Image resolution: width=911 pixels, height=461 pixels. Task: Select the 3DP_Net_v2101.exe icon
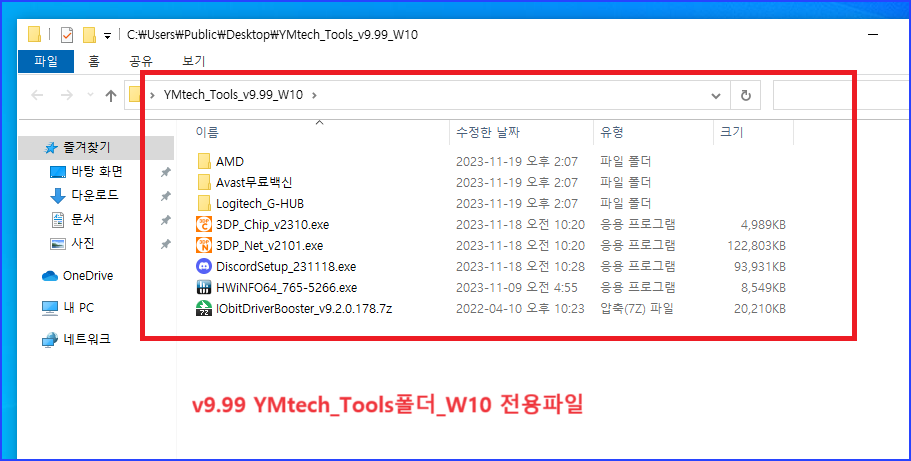click(x=204, y=245)
